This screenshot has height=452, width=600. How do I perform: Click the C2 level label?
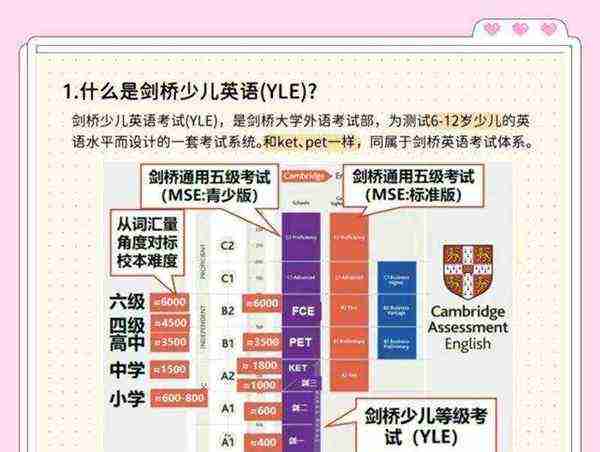pos(227,245)
